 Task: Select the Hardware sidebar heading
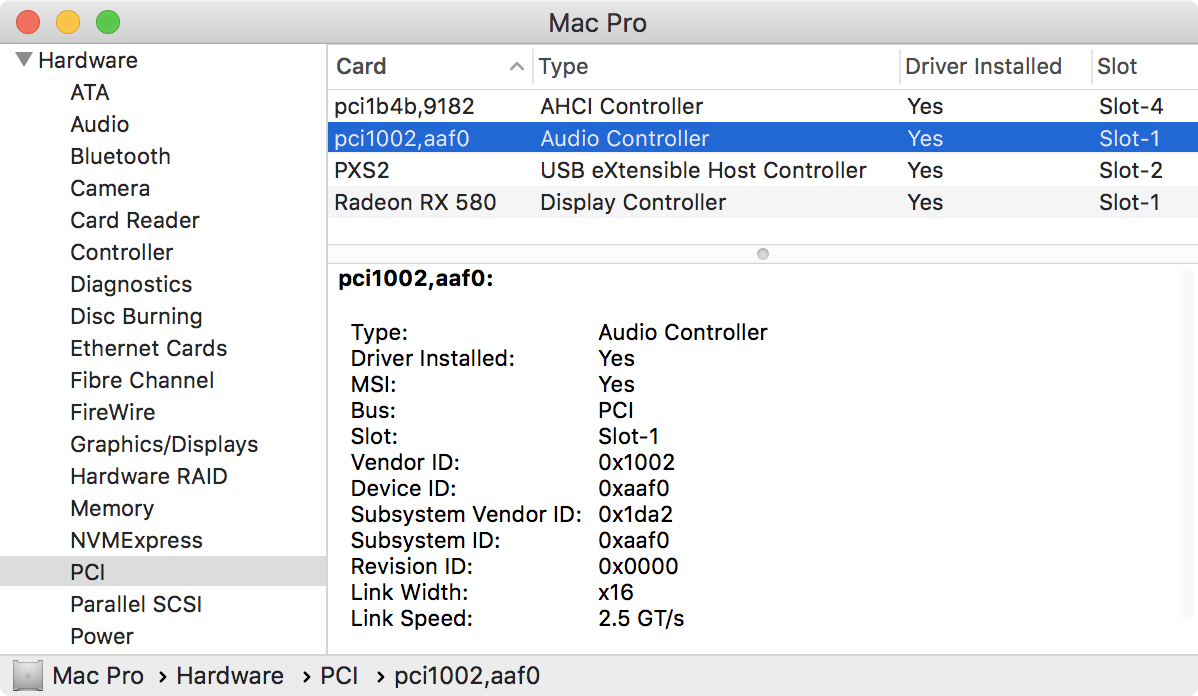tap(88, 60)
